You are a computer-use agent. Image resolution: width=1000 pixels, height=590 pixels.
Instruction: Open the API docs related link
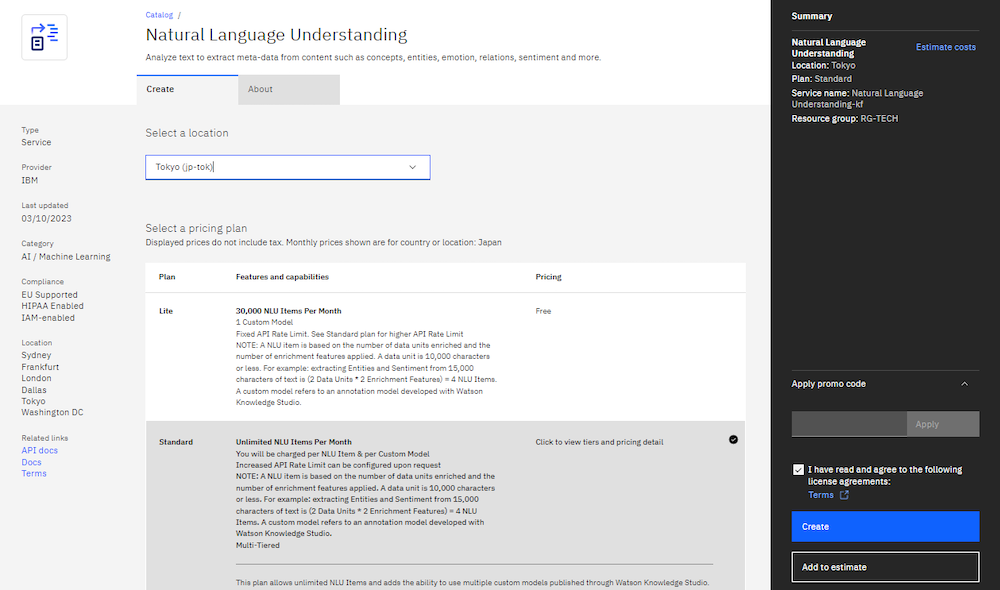coord(40,450)
